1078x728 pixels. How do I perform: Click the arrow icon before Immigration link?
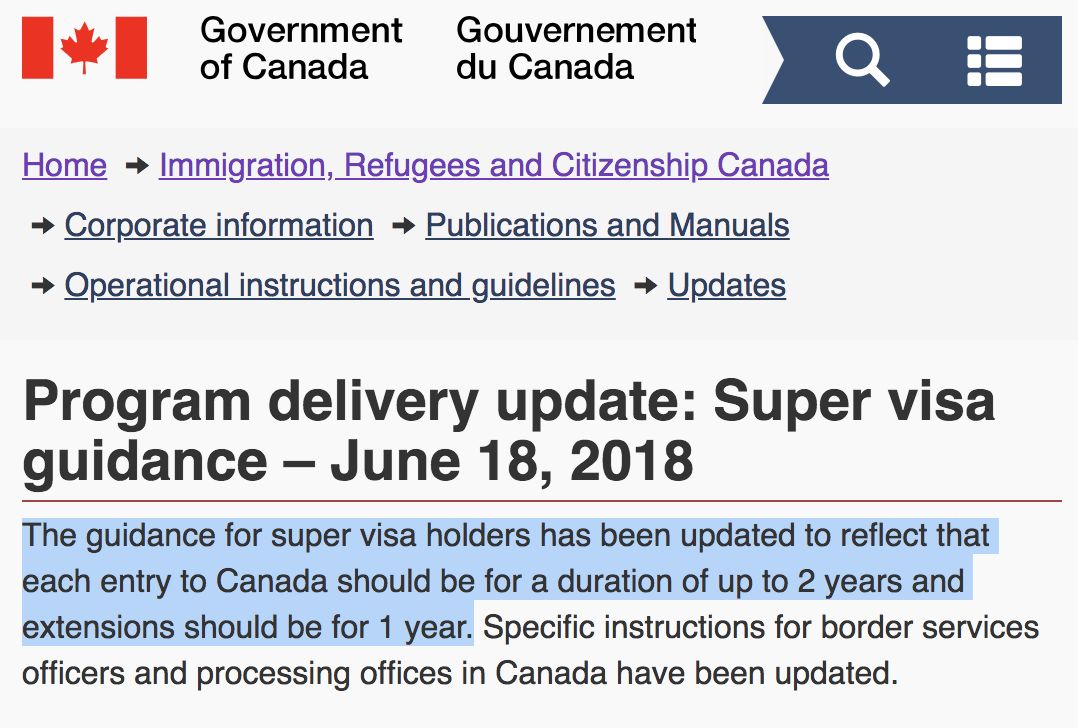[137, 166]
